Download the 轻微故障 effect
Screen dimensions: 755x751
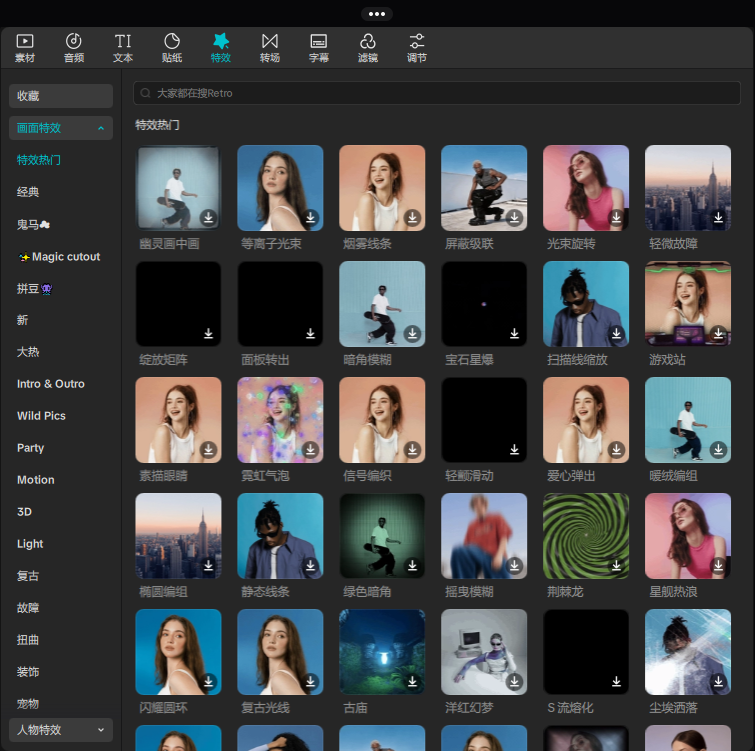click(x=718, y=218)
